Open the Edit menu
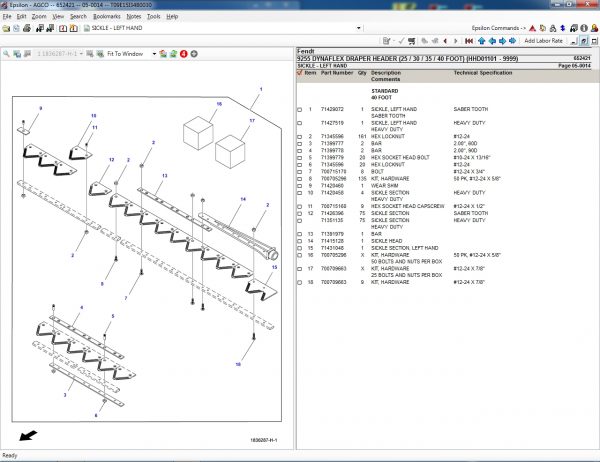This screenshot has height=462, width=600. 21,16
